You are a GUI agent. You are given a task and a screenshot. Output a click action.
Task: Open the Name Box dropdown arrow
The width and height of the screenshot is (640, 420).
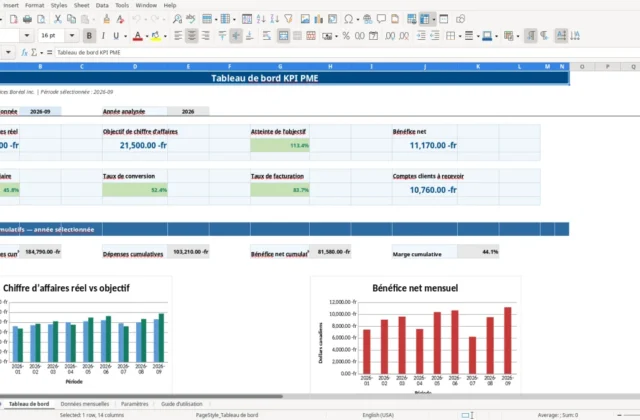(8, 52)
